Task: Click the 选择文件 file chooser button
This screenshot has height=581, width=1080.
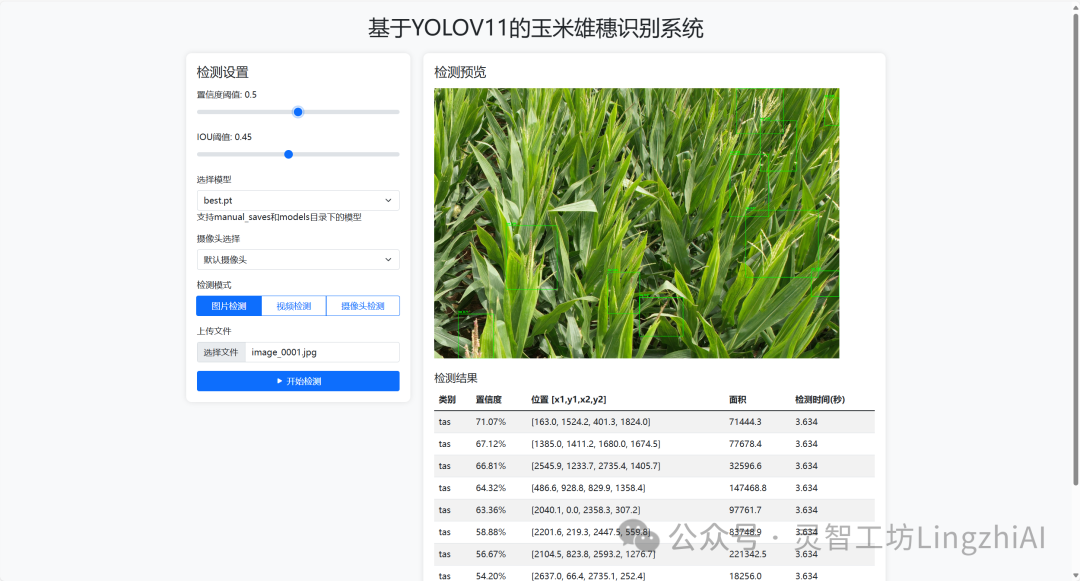Action: [221, 352]
